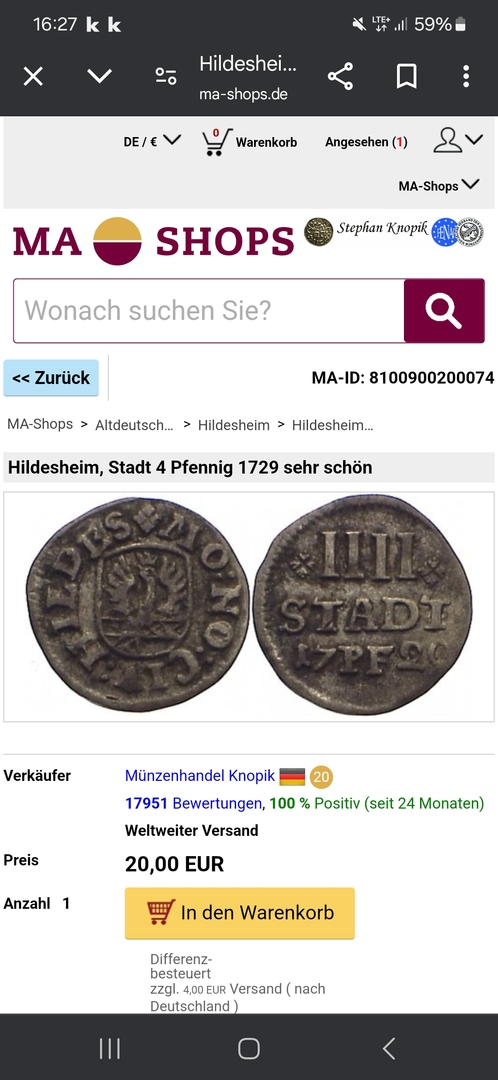Tap the share icon in browser bar
This screenshot has height=1080, width=498.
(340, 76)
